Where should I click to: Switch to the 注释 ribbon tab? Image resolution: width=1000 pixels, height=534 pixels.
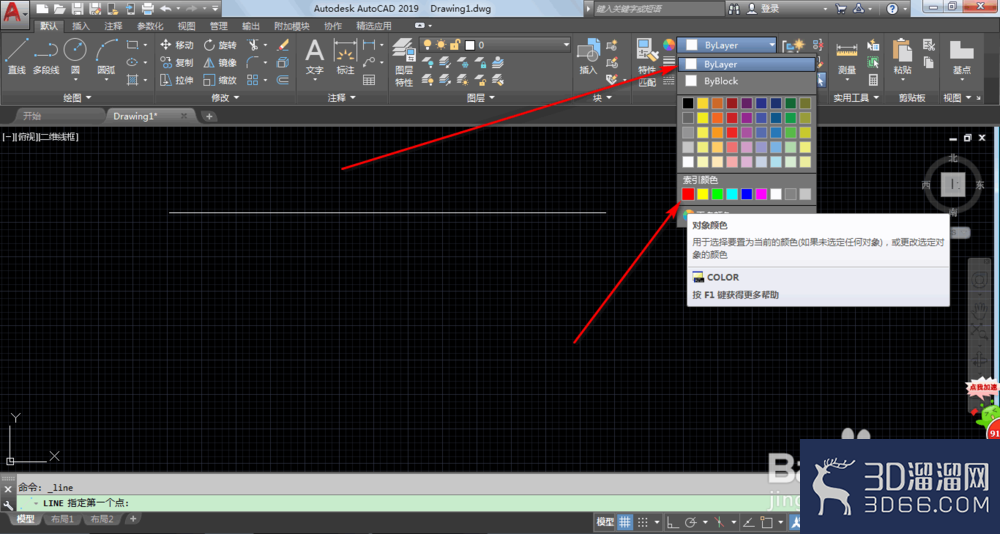(114, 26)
